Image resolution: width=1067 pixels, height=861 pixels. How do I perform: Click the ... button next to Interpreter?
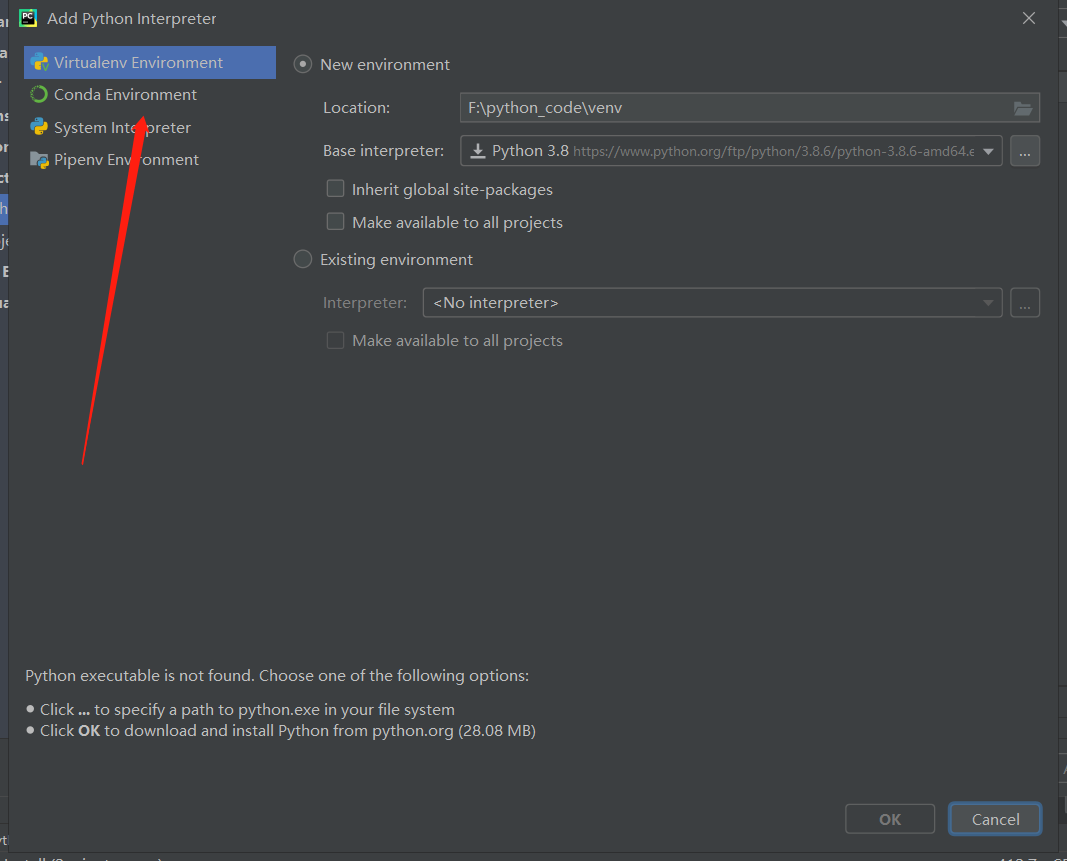coord(1025,303)
